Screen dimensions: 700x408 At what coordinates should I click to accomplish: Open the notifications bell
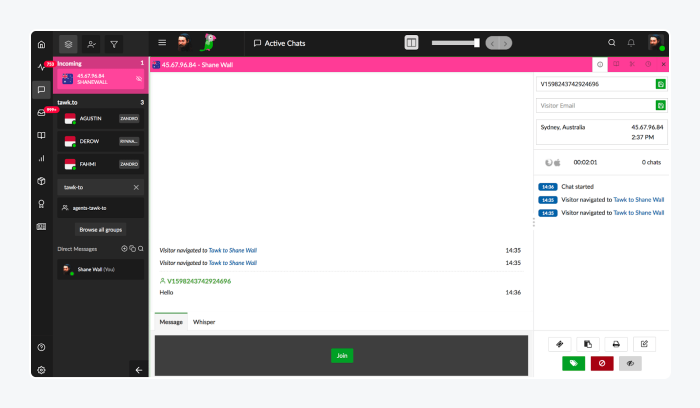tap(631, 43)
